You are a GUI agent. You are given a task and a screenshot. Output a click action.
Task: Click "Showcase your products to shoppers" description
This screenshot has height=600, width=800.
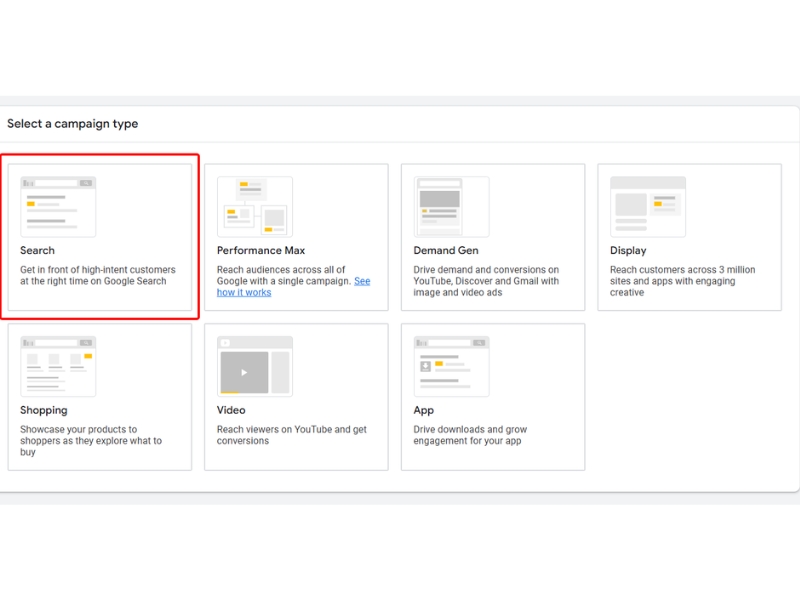pyautogui.click(x=91, y=441)
